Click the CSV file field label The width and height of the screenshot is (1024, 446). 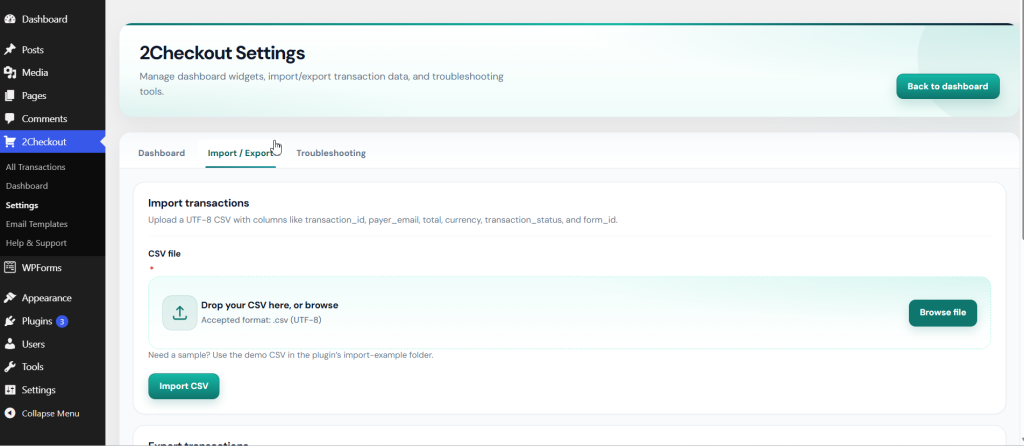pos(165,253)
